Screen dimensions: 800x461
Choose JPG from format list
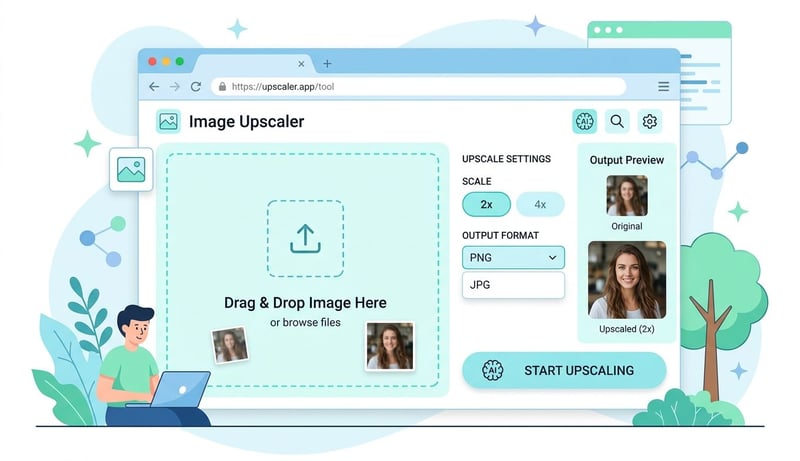[x=513, y=285]
